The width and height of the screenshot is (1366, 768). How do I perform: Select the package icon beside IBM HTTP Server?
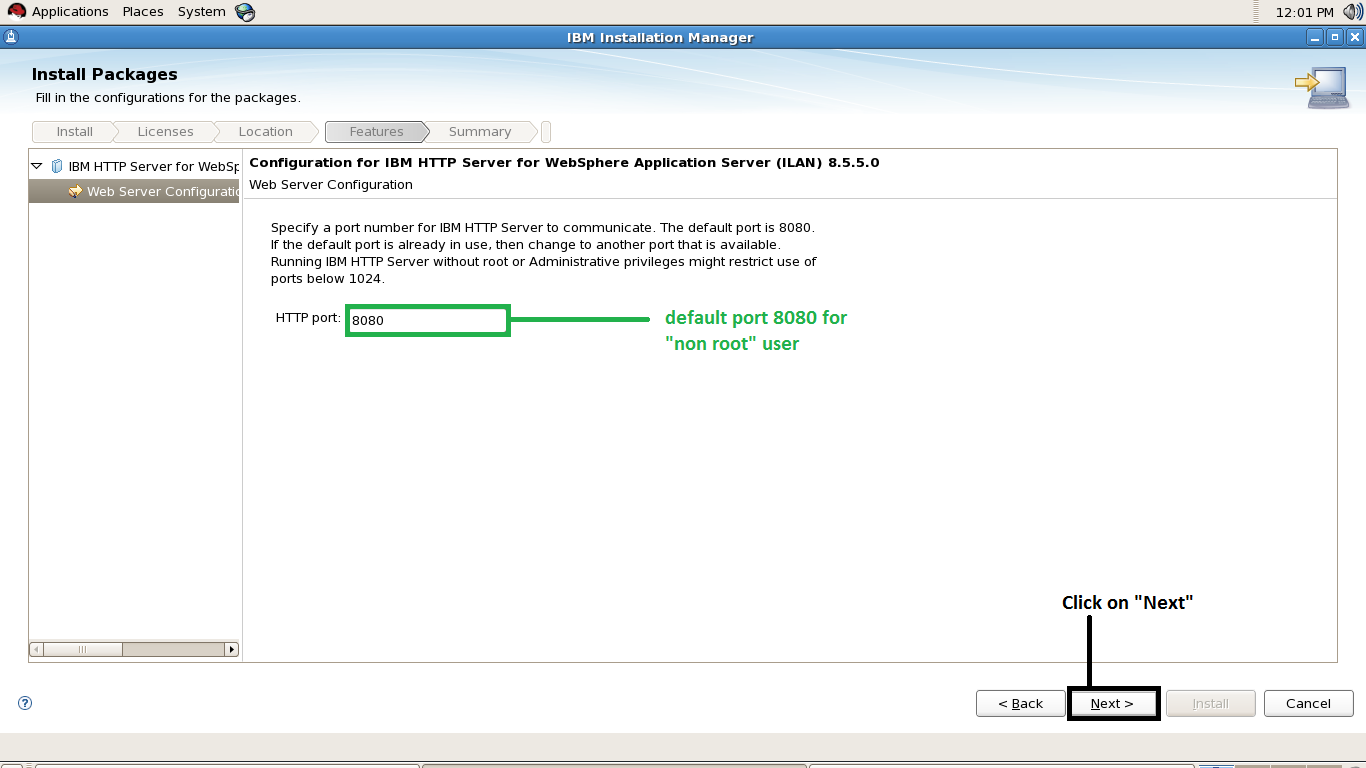(58, 166)
